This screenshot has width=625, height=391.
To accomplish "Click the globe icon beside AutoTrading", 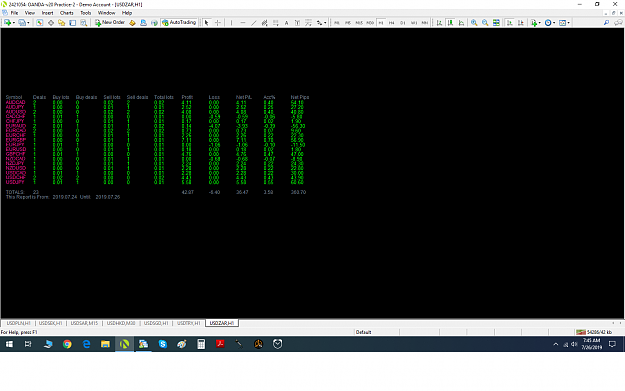I will coord(154,23).
